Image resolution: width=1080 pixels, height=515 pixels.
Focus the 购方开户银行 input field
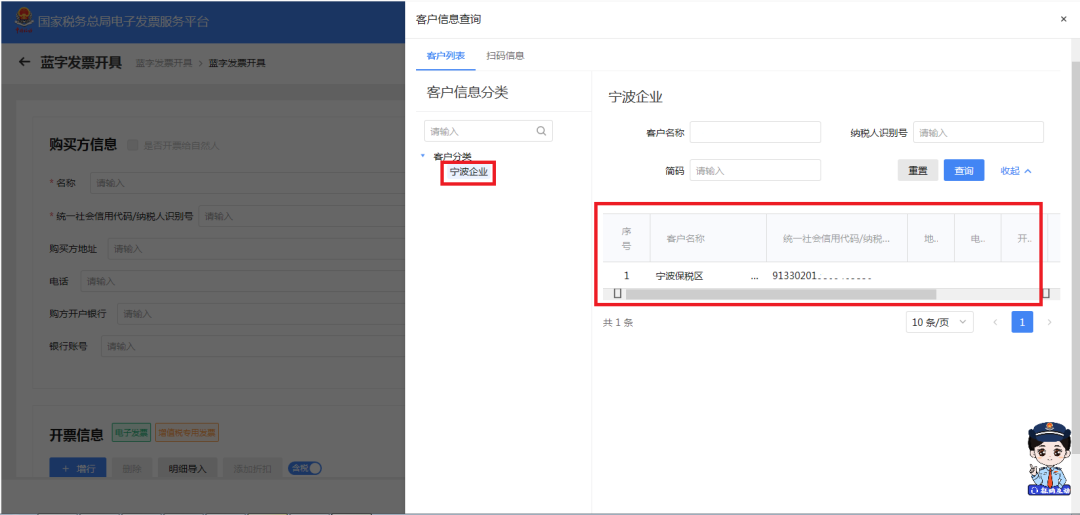tap(260, 313)
